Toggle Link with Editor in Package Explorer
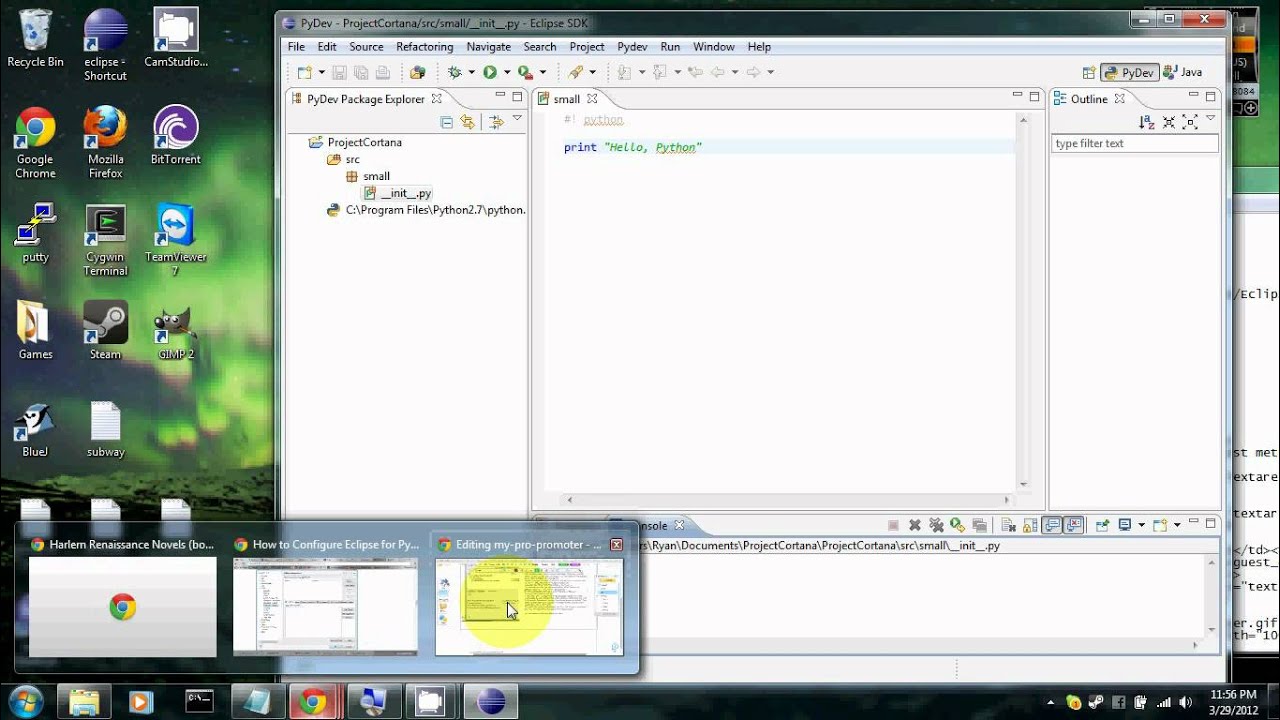The width and height of the screenshot is (1280, 720). [467, 122]
